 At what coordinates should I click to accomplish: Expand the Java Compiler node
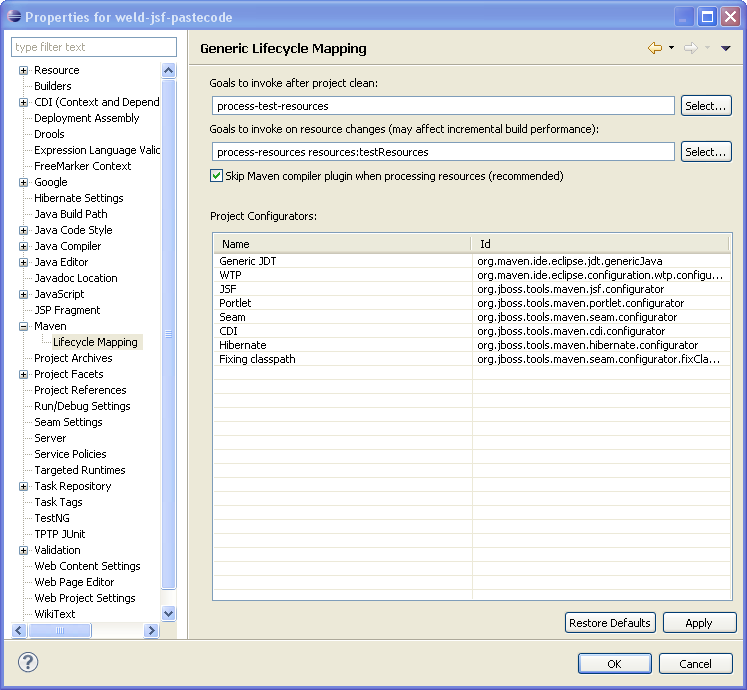click(x=24, y=246)
